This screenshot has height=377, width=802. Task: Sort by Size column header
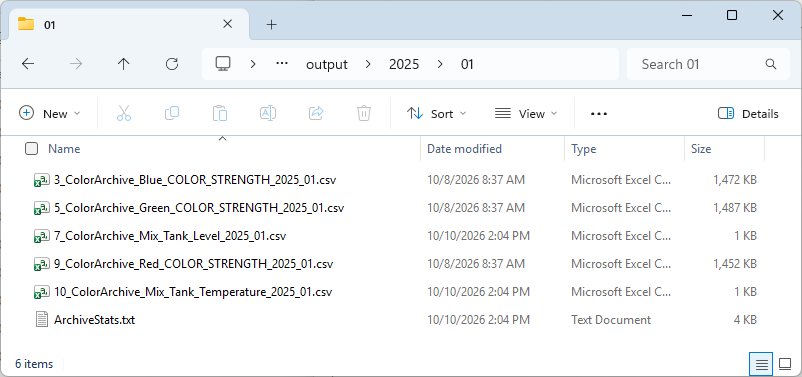pos(701,149)
